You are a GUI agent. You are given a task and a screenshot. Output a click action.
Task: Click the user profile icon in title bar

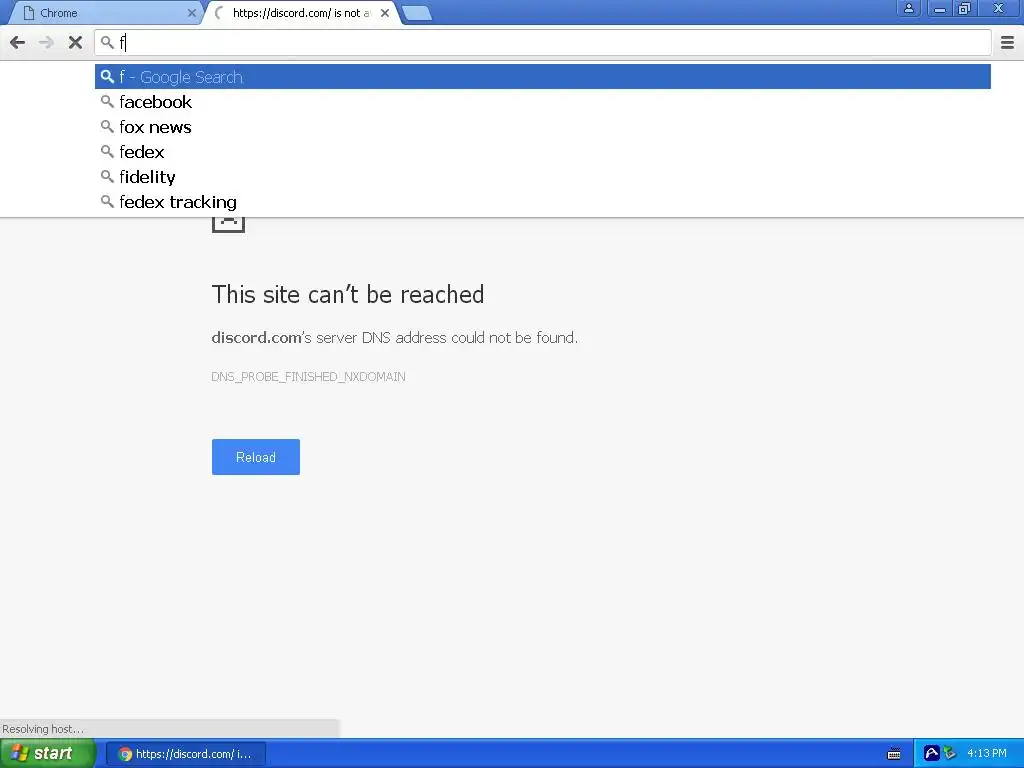(x=908, y=8)
